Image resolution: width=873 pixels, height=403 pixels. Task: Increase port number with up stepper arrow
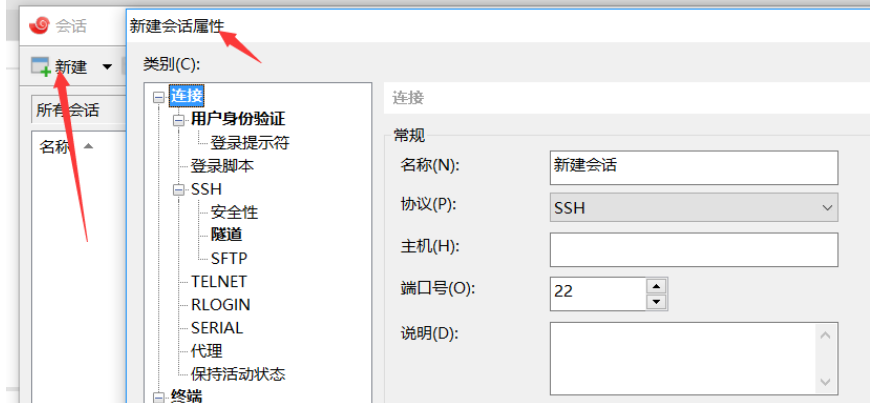[x=658, y=286]
